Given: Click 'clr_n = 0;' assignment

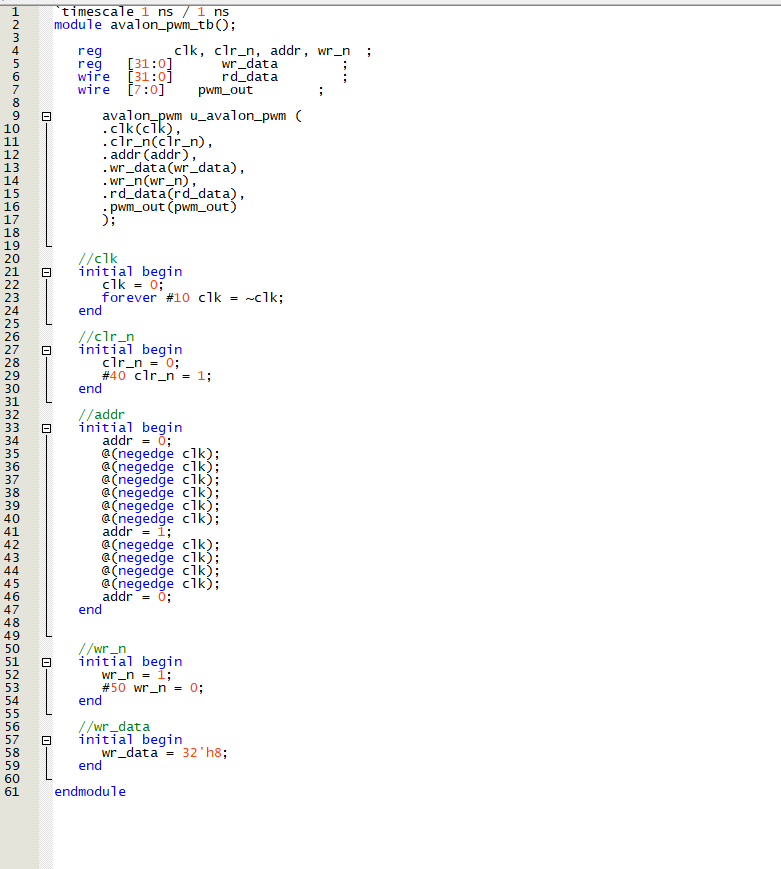Looking at the screenshot, I should pos(141,363).
